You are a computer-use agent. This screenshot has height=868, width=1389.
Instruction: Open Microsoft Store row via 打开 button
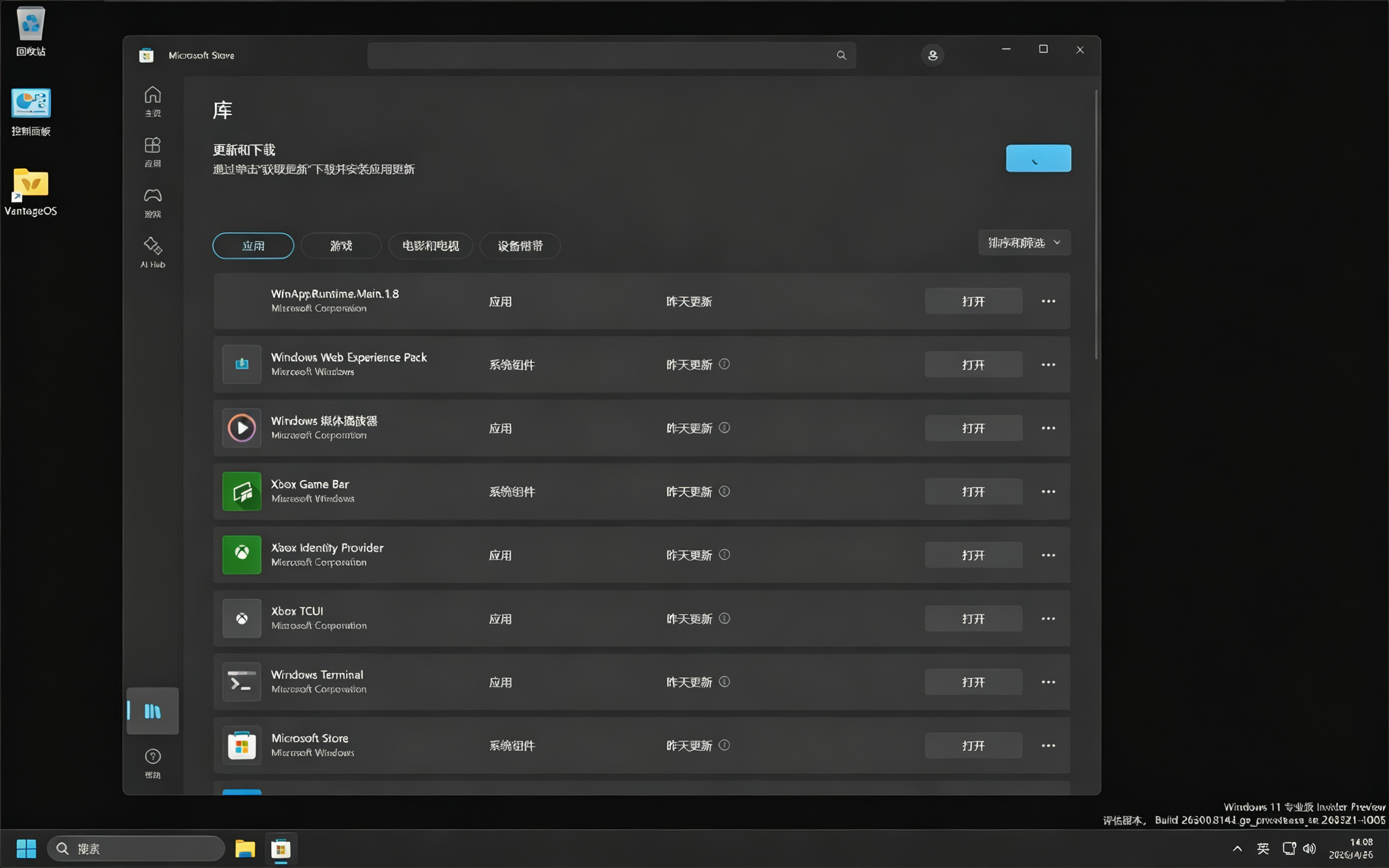pyautogui.click(x=973, y=746)
